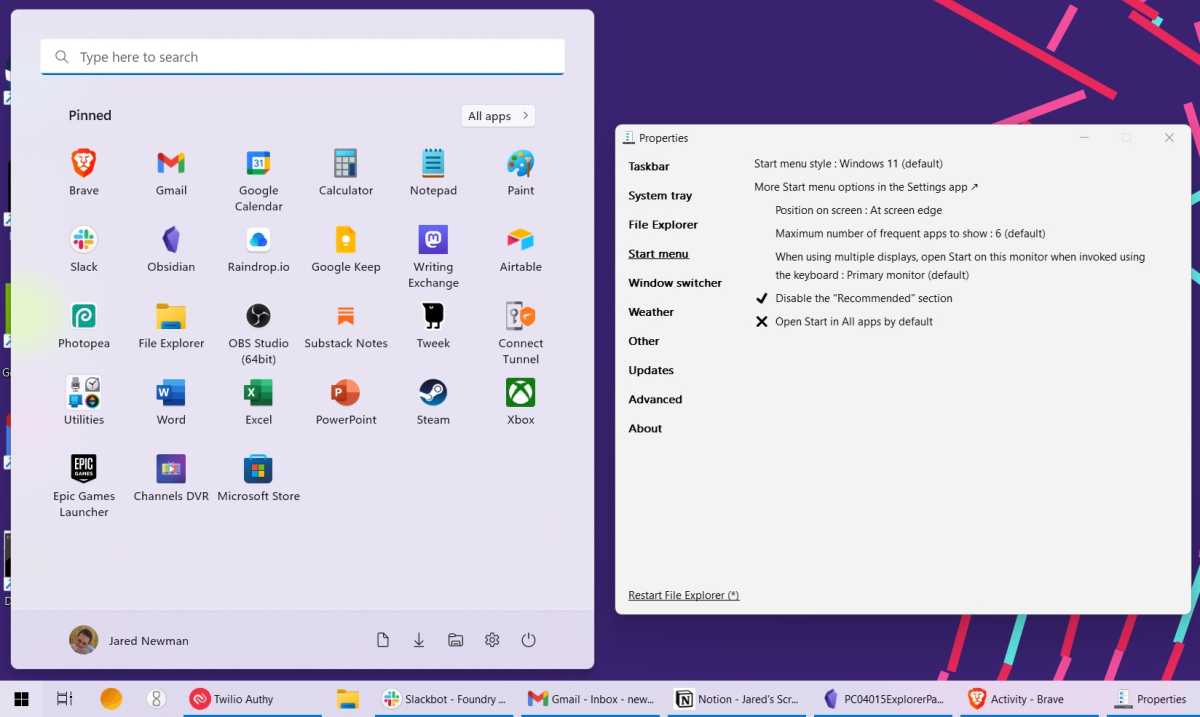Switch to Gmail Inbox taskbar window
This screenshot has height=717, width=1200.
click(x=590, y=699)
